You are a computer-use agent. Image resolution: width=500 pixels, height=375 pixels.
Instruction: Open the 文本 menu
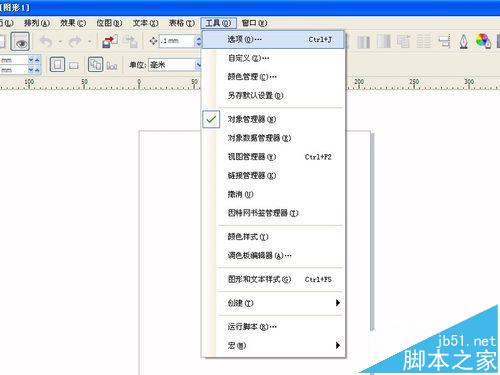click(x=145, y=23)
